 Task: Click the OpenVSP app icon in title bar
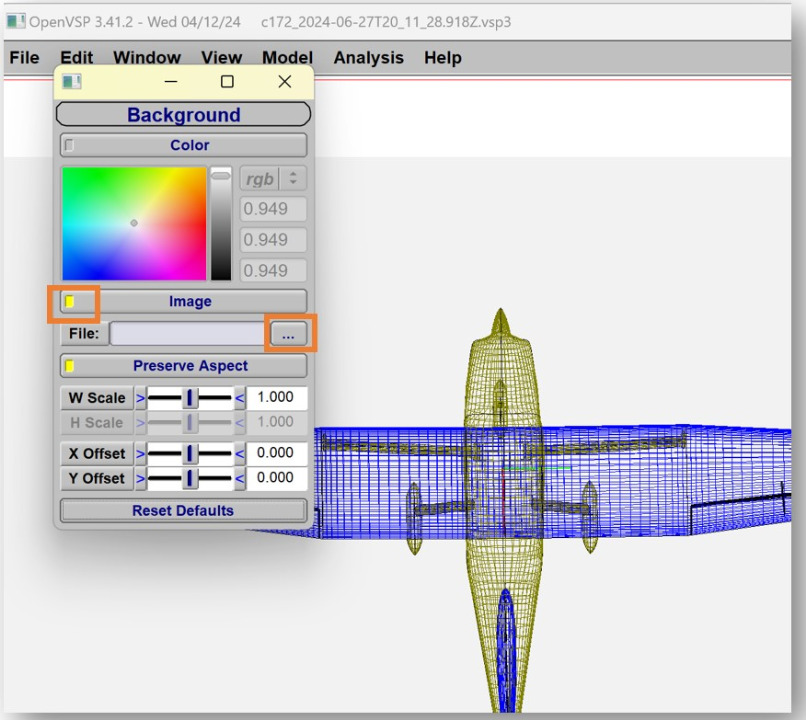tap(14, 22)
